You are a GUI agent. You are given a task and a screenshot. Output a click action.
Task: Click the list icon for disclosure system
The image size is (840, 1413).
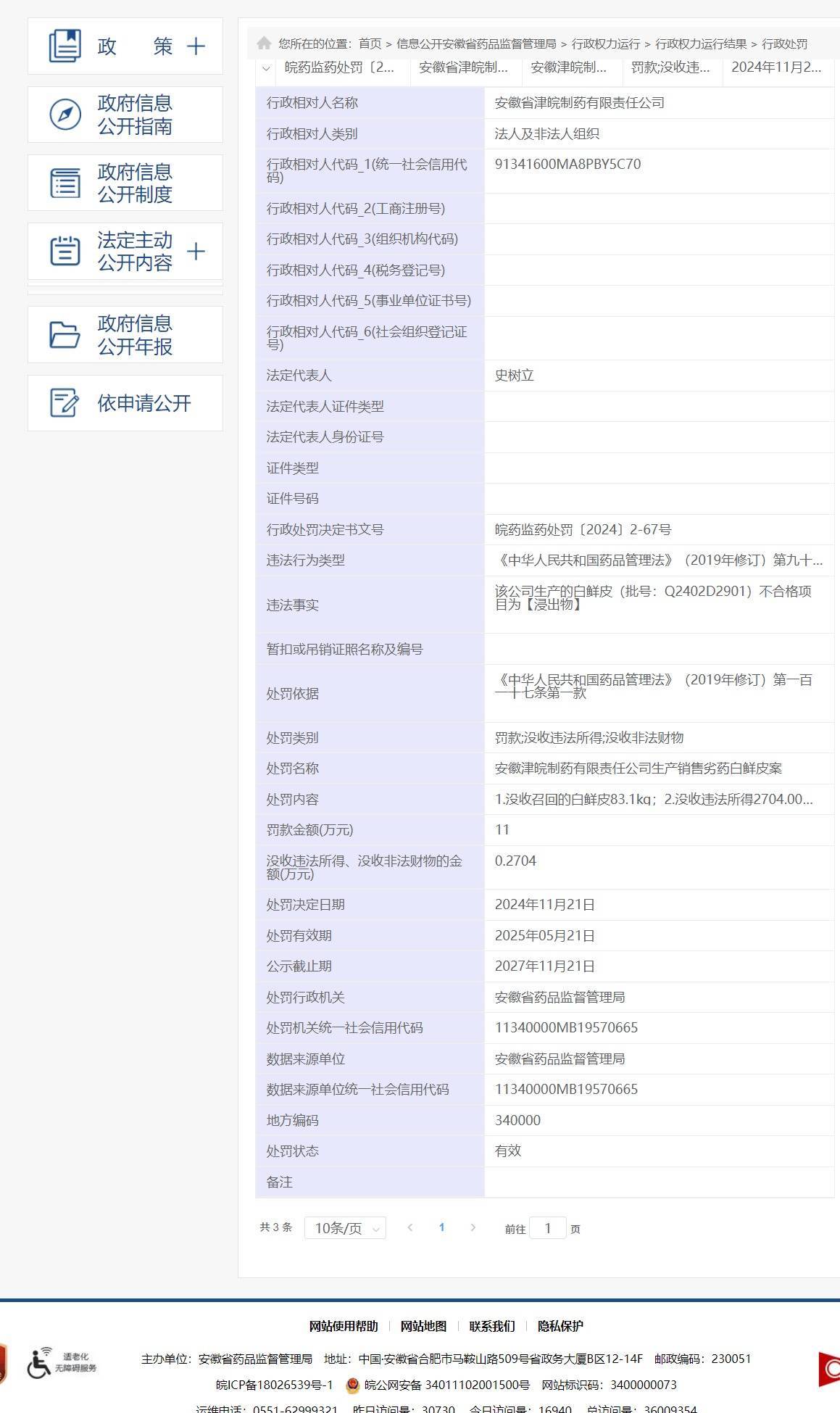[65, 183]
